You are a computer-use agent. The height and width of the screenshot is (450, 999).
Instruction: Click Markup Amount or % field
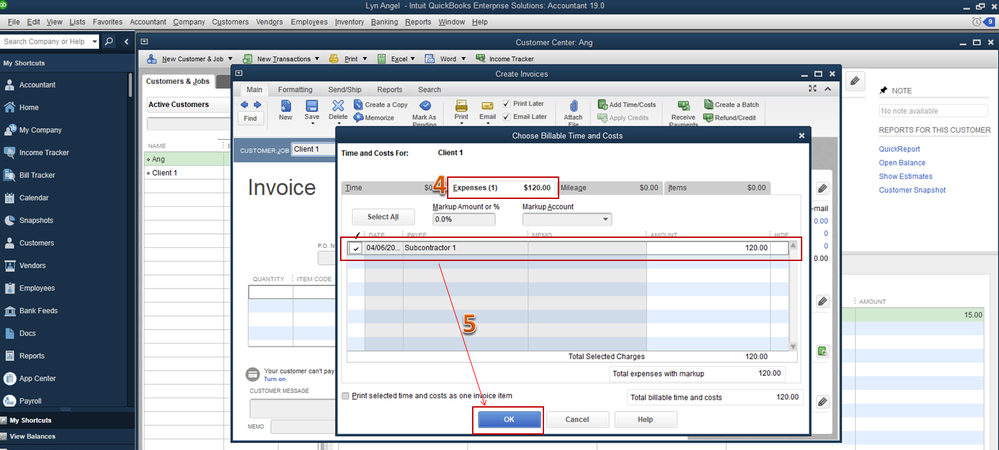[464, 219]
